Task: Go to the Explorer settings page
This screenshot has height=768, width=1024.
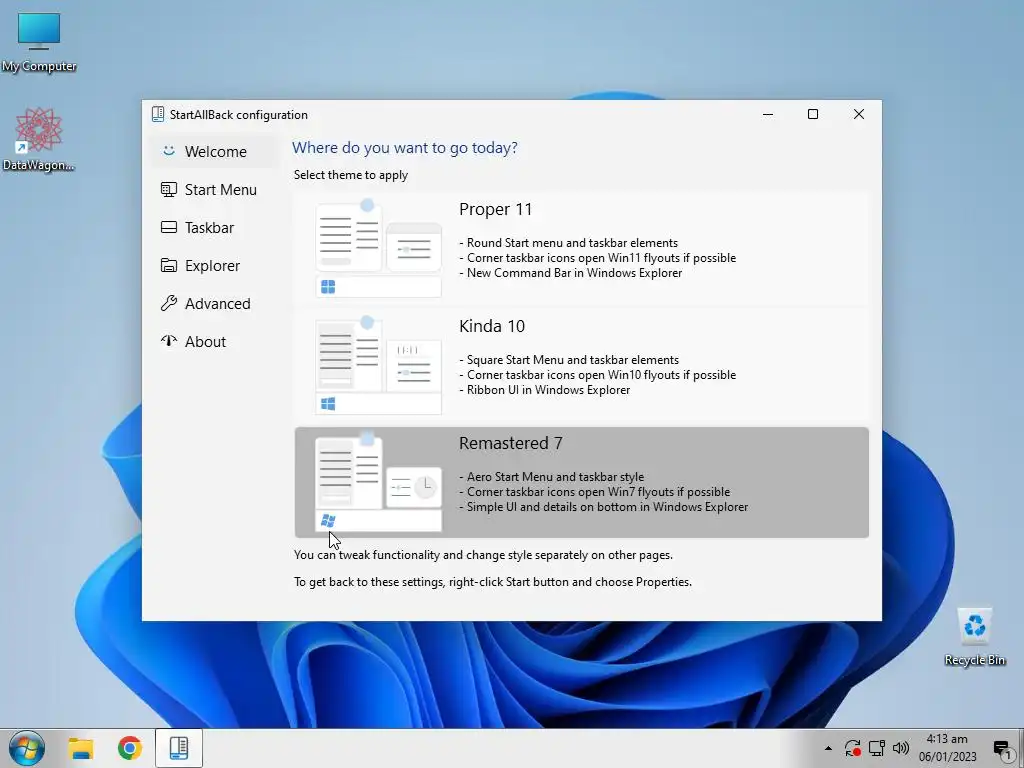Action: tap(216, 266)
